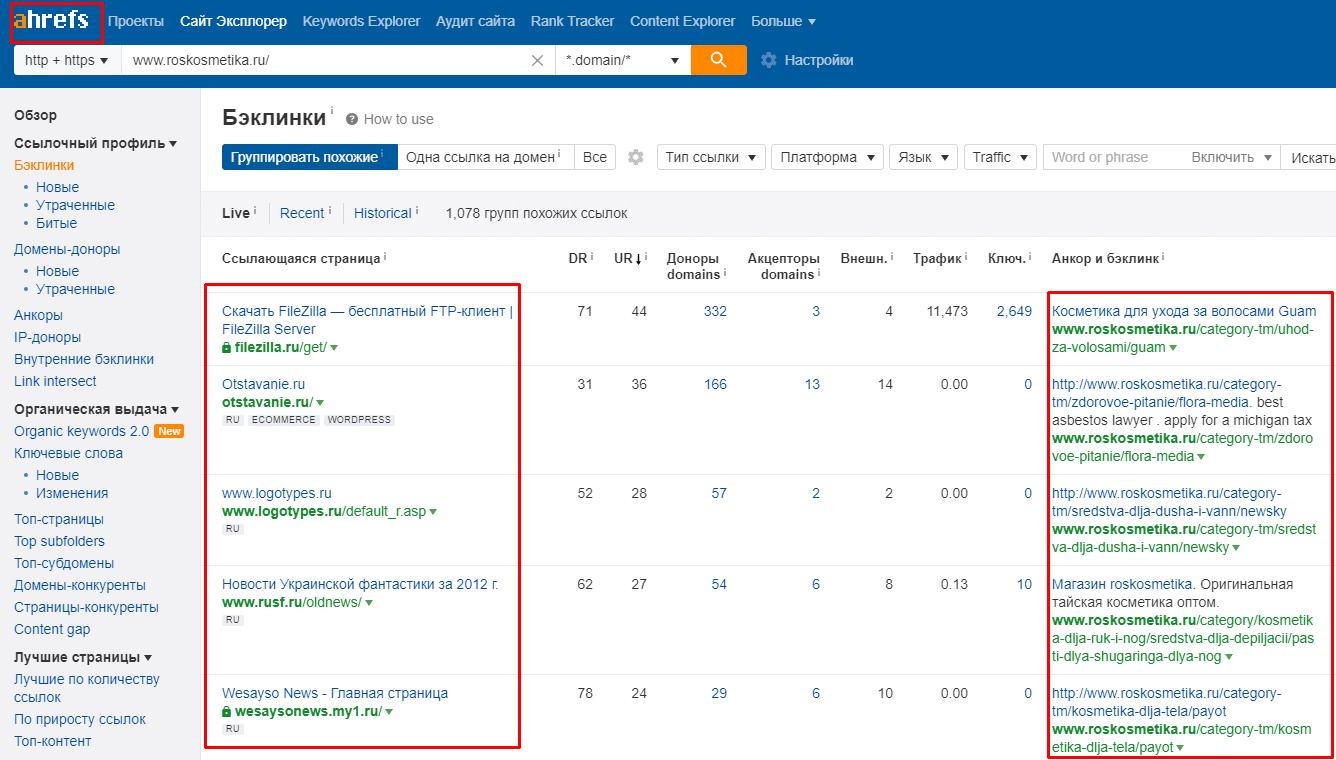Sort by the DR column header

click(x=578, y=258)
